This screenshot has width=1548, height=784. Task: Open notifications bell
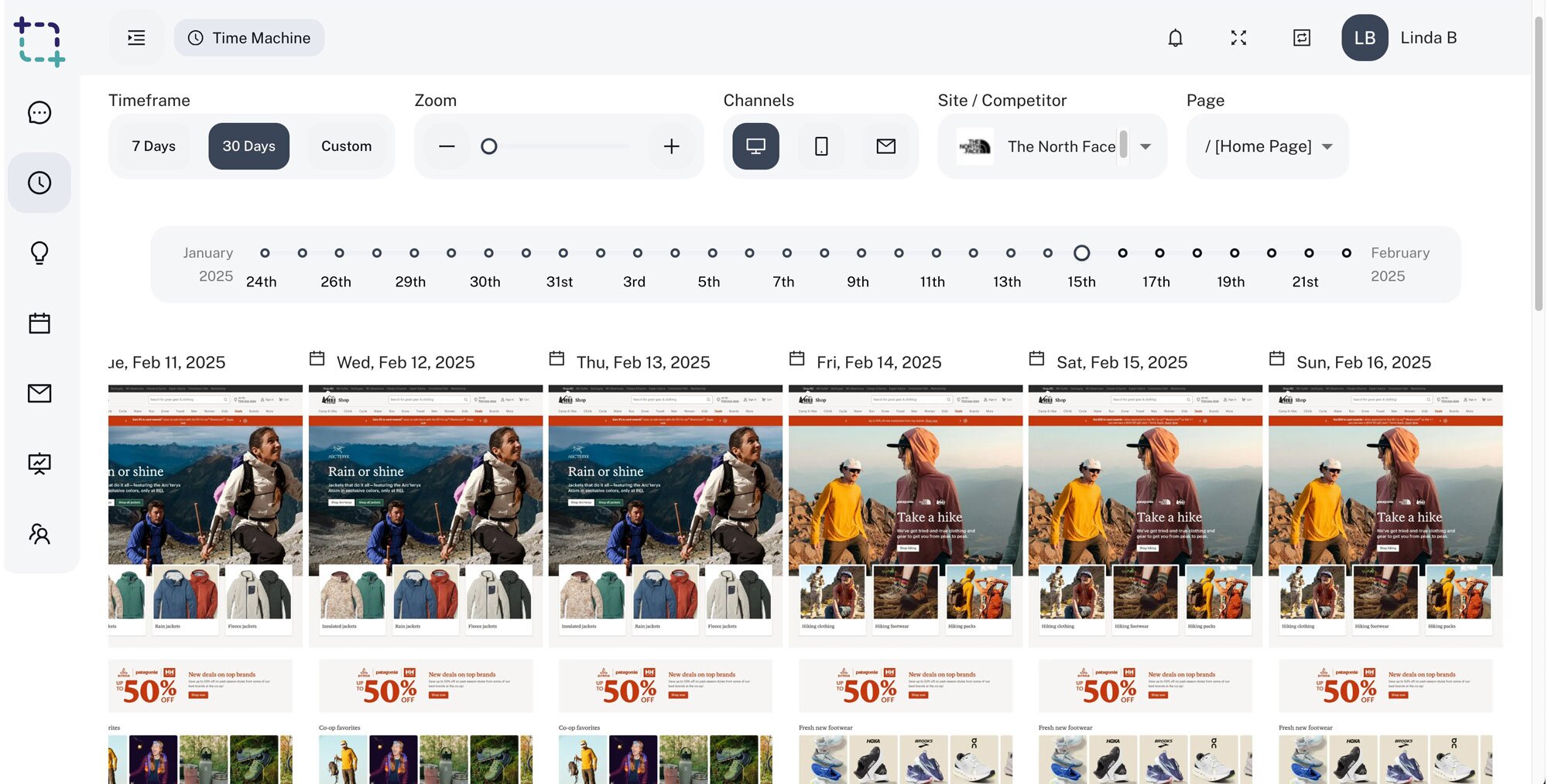(1175, 38)
